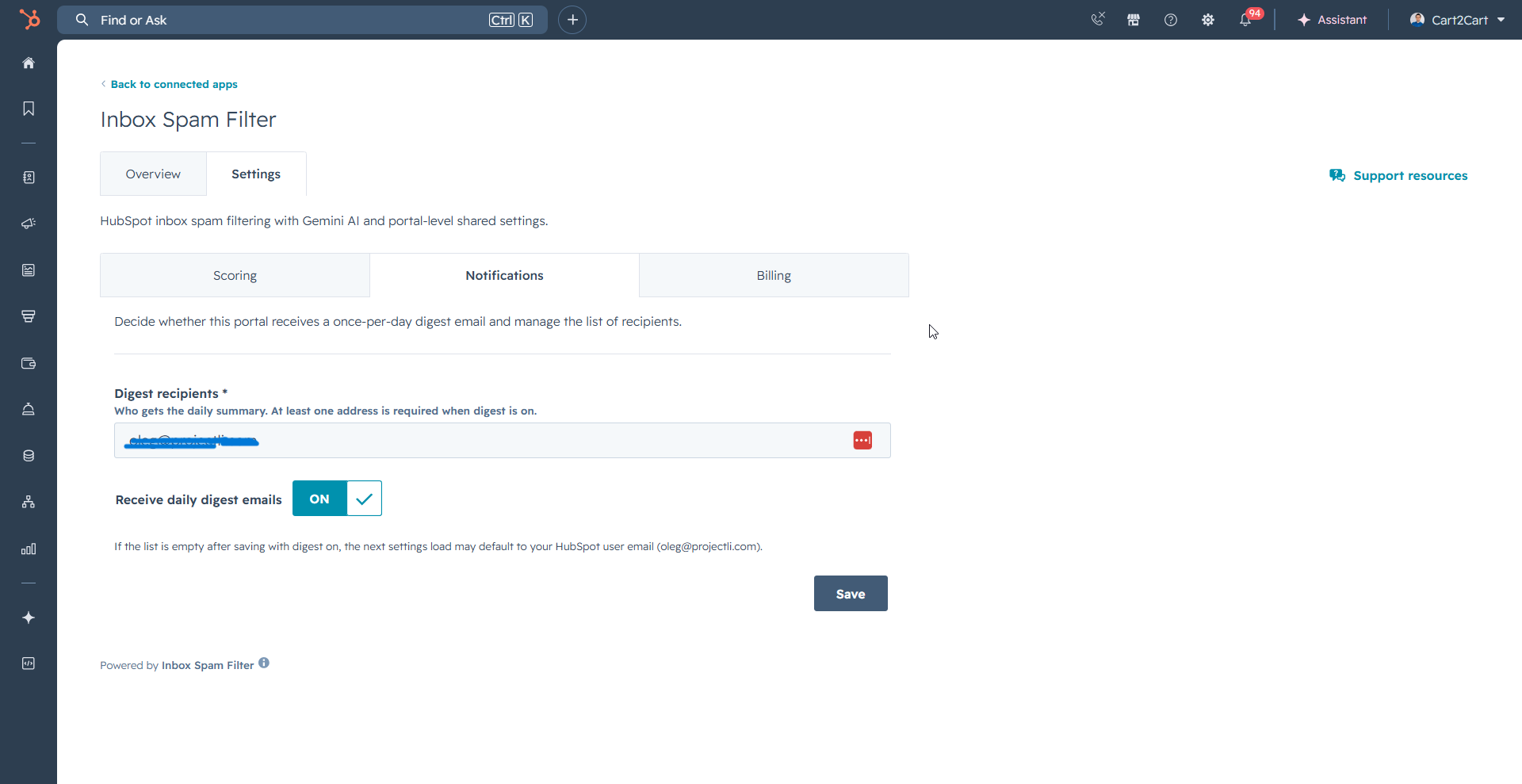Open the wallet icon in sidebar
The image size is (1522, 784).
coord(29,363)
